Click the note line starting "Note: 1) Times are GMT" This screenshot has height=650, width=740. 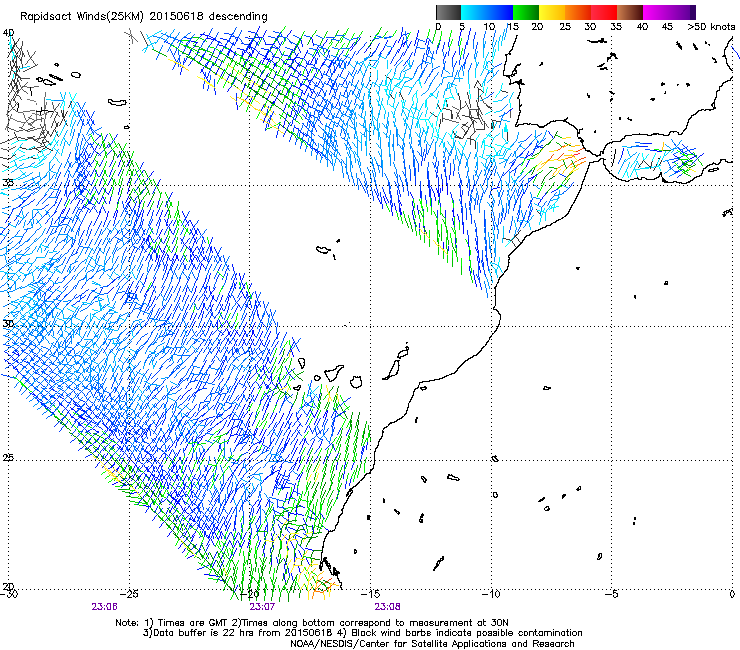312,623
